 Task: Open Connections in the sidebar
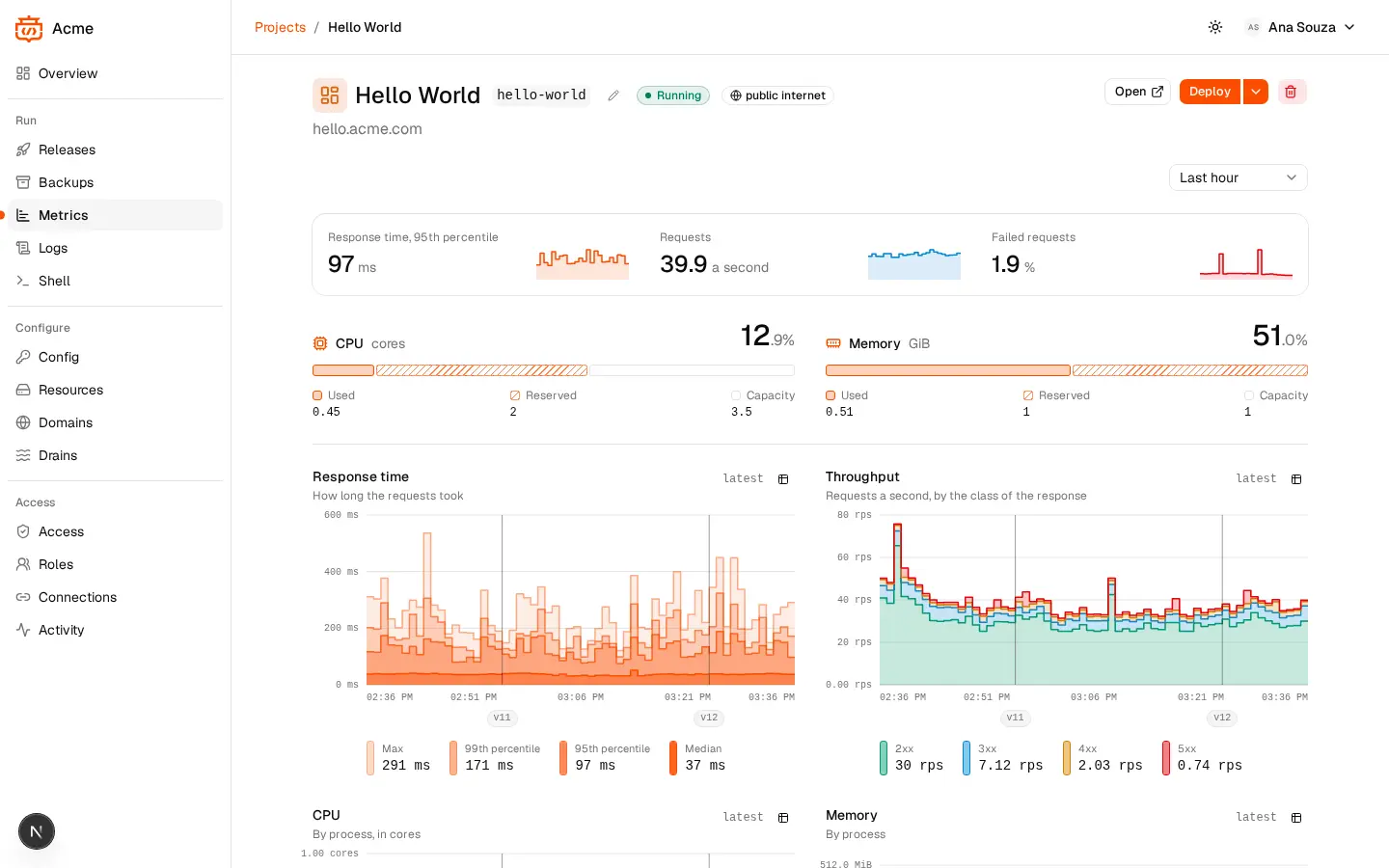point(116,597)
